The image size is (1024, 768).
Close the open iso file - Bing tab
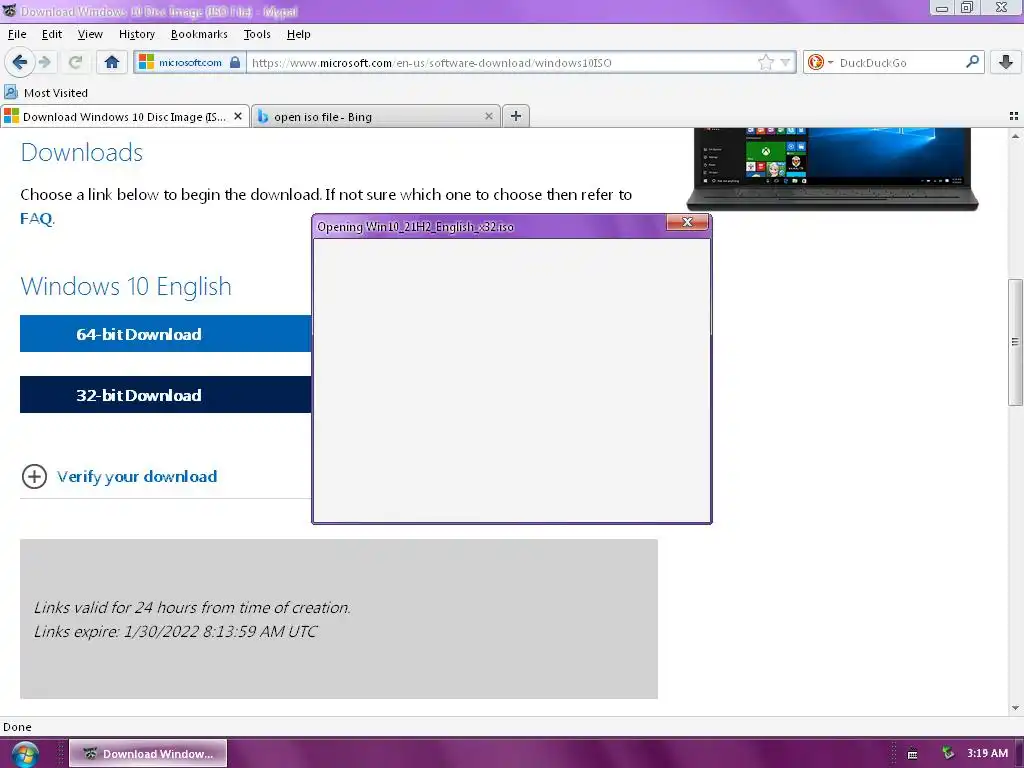pyautogui.click(x=488, y=116)
